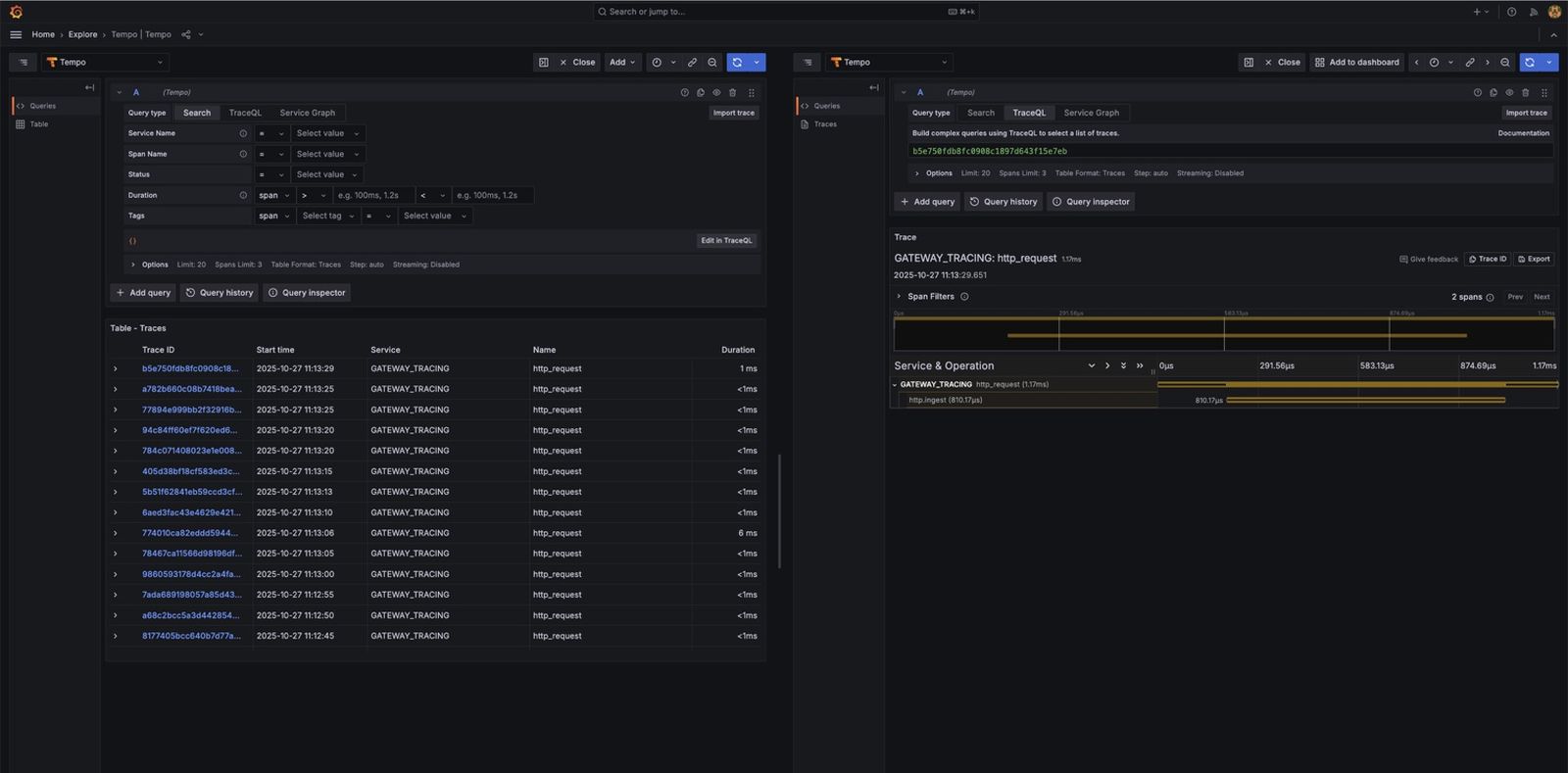
Task: Collapse GATEWAY_TRACING span row
Action: pyautogui.click(x=895, y=384)
